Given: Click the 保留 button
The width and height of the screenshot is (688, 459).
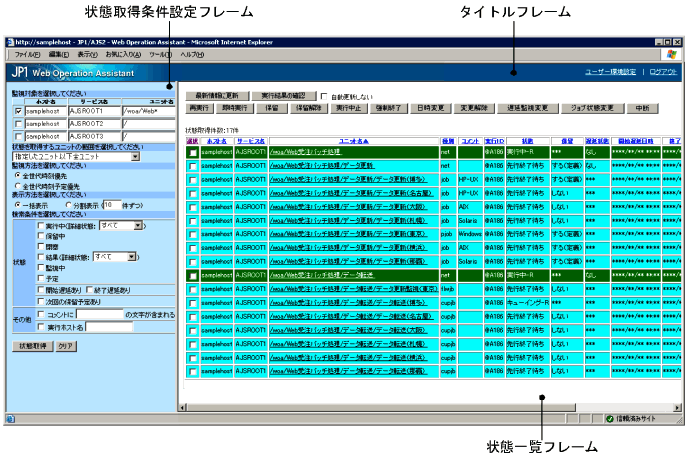Looking at the screenshot, I should [x=272, y=108].
